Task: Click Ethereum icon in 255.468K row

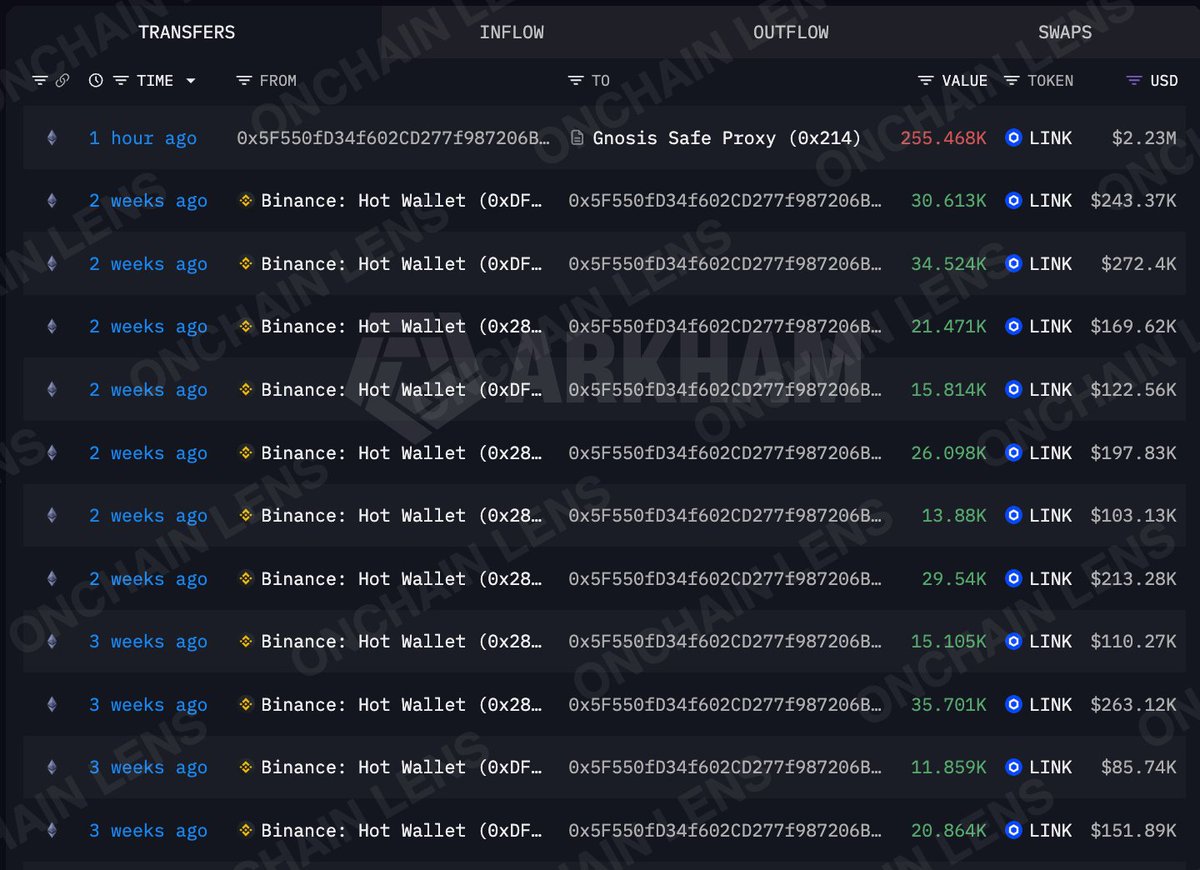Action: (52, 138)
